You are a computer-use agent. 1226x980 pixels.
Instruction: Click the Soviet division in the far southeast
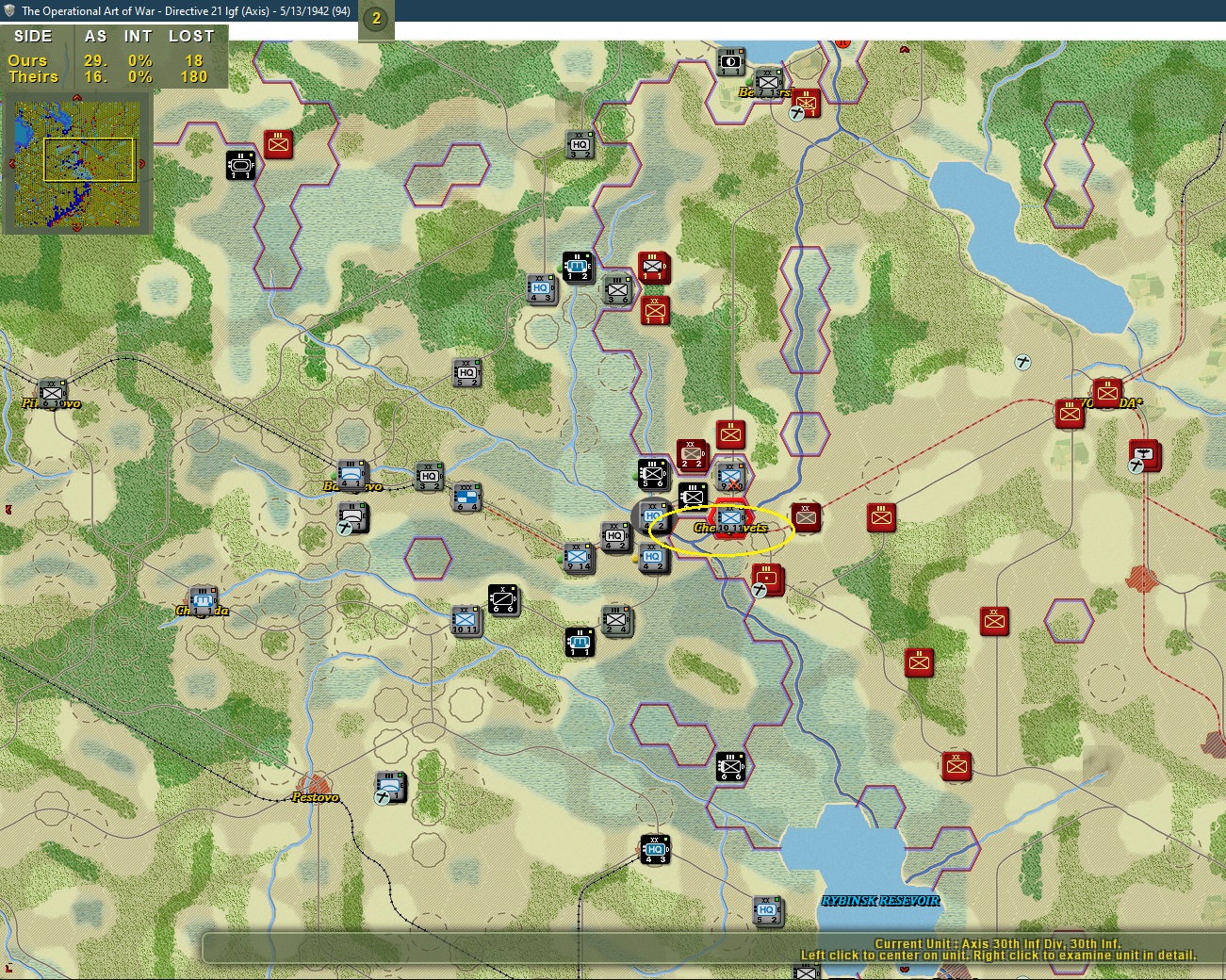[x=956, y=766]
